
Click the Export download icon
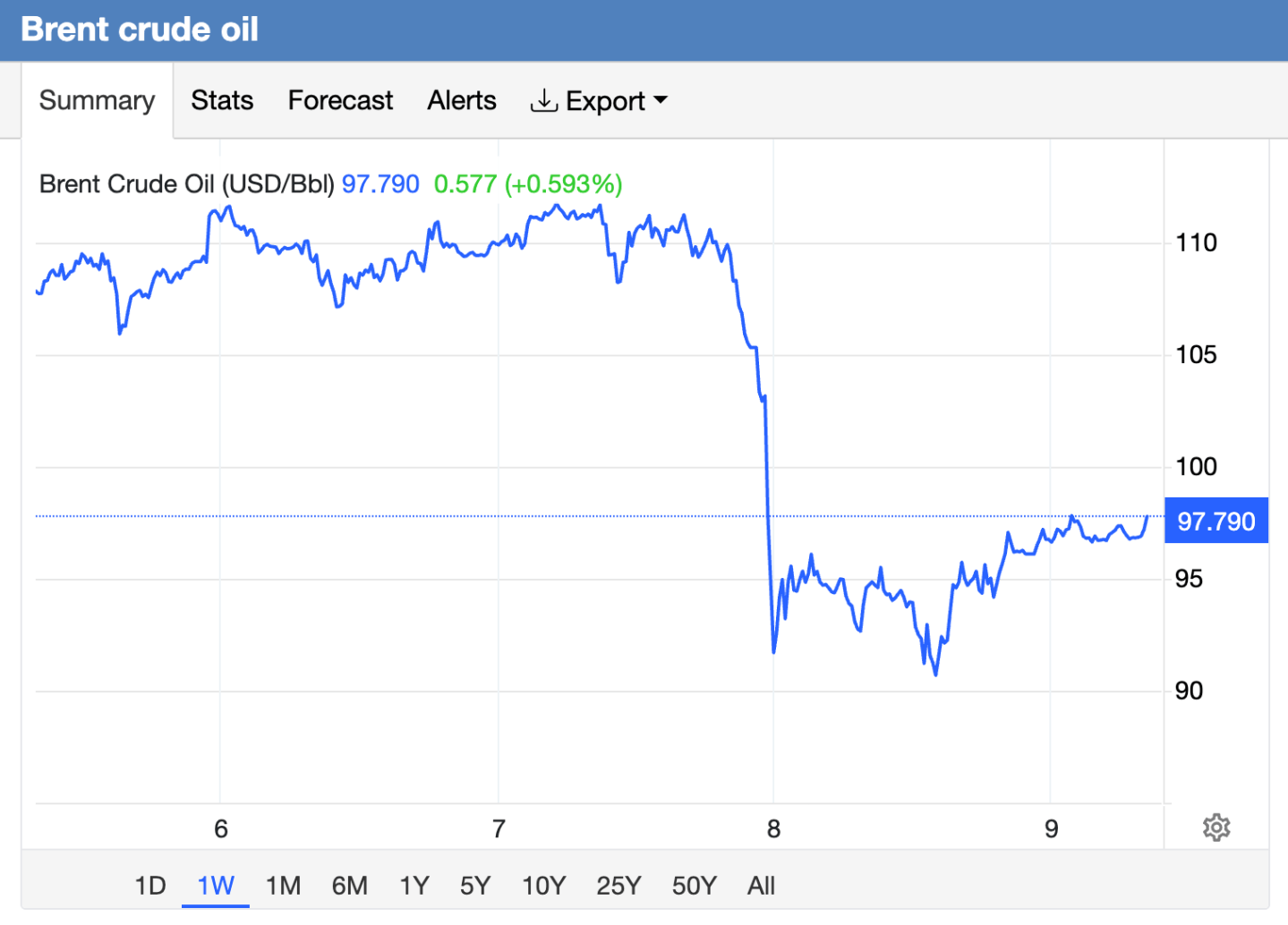click(543, 101)
